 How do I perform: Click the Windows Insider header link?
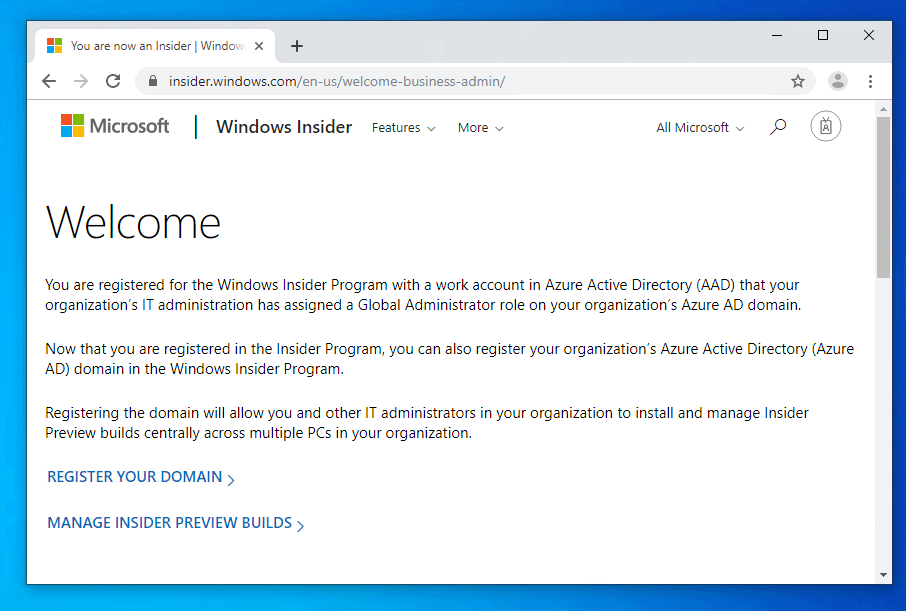point(283,127)
